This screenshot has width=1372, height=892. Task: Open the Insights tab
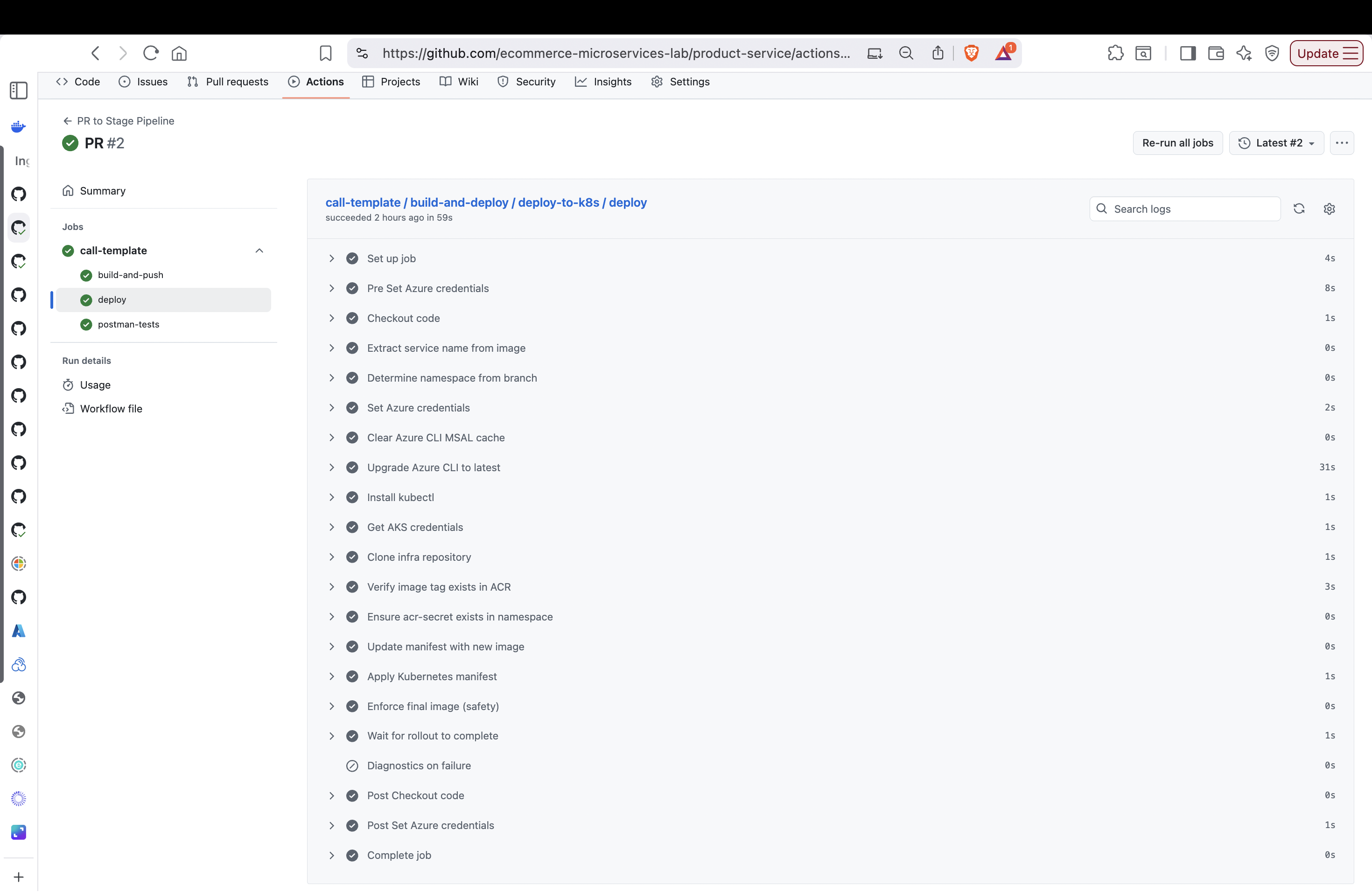tap(603, 82)
